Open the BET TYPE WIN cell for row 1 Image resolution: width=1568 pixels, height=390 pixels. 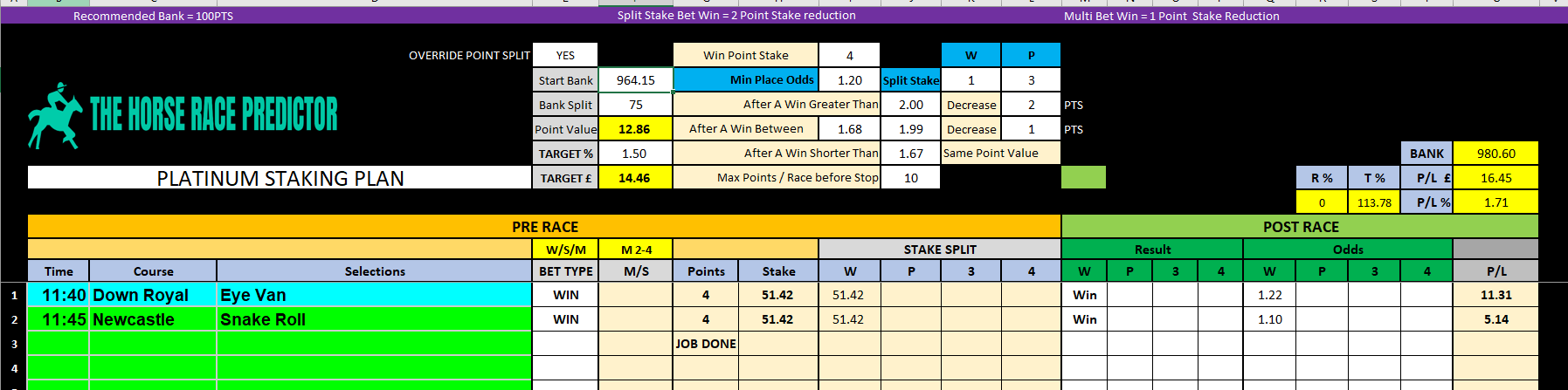click(565, 295)
